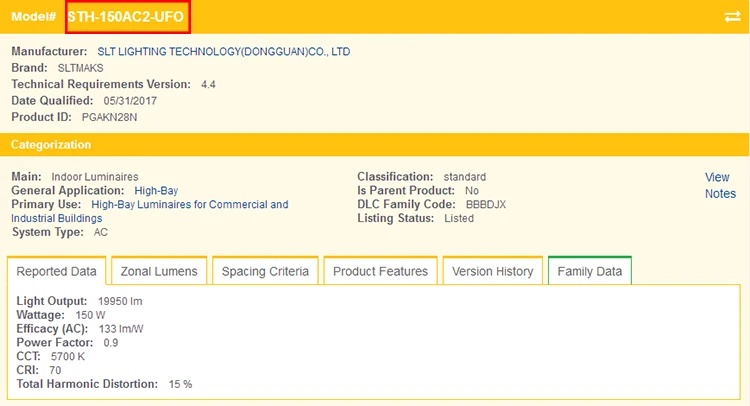The image size is (750, 406).
Task: Open the Zonal Lumens tab
Action: click(x=159, y=271)
